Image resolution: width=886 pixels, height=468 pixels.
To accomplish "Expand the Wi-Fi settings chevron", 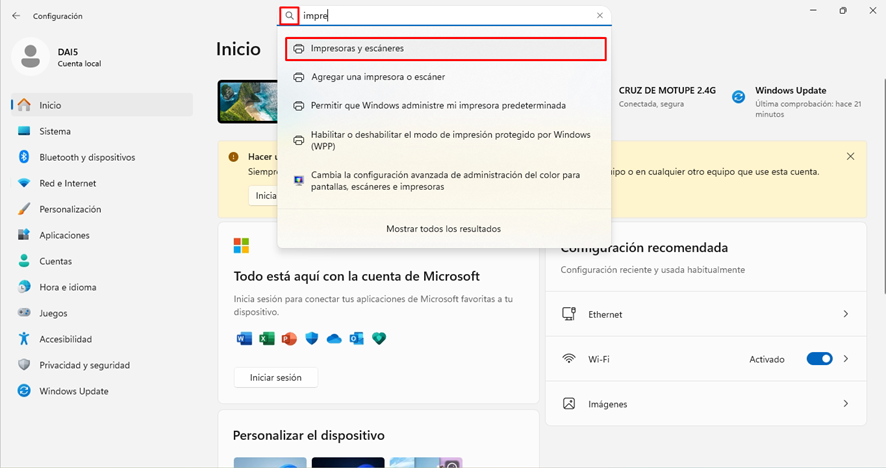I will (845, 359).
